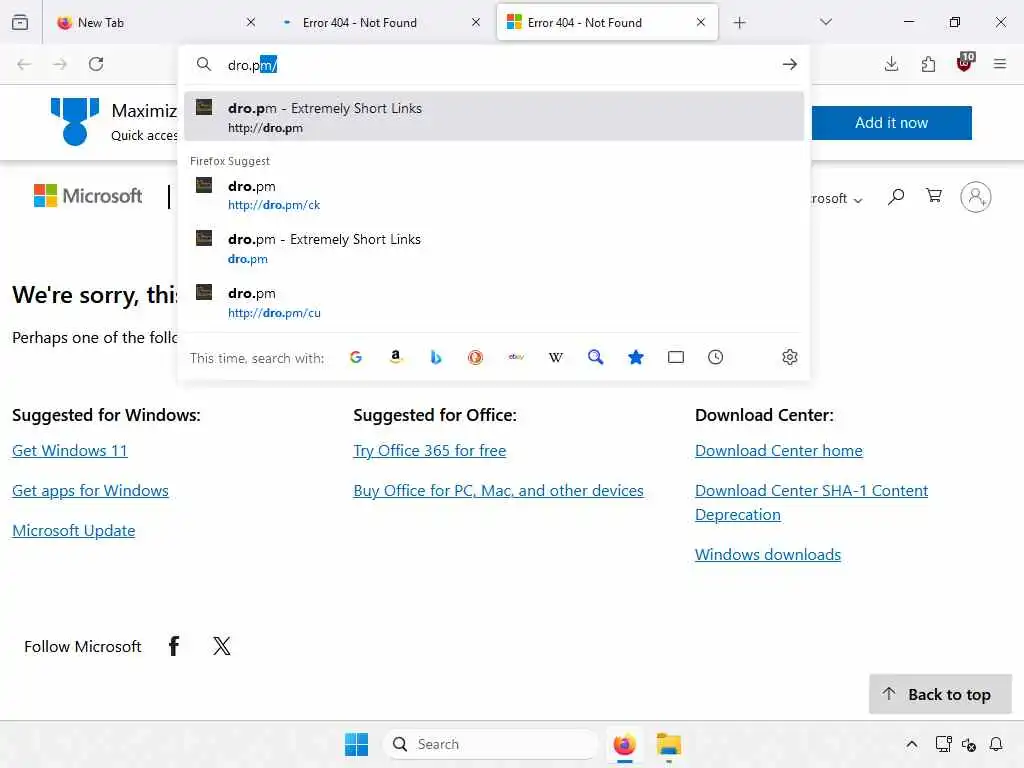
Task: Search this time with Amazon
Action: point(396,357)
